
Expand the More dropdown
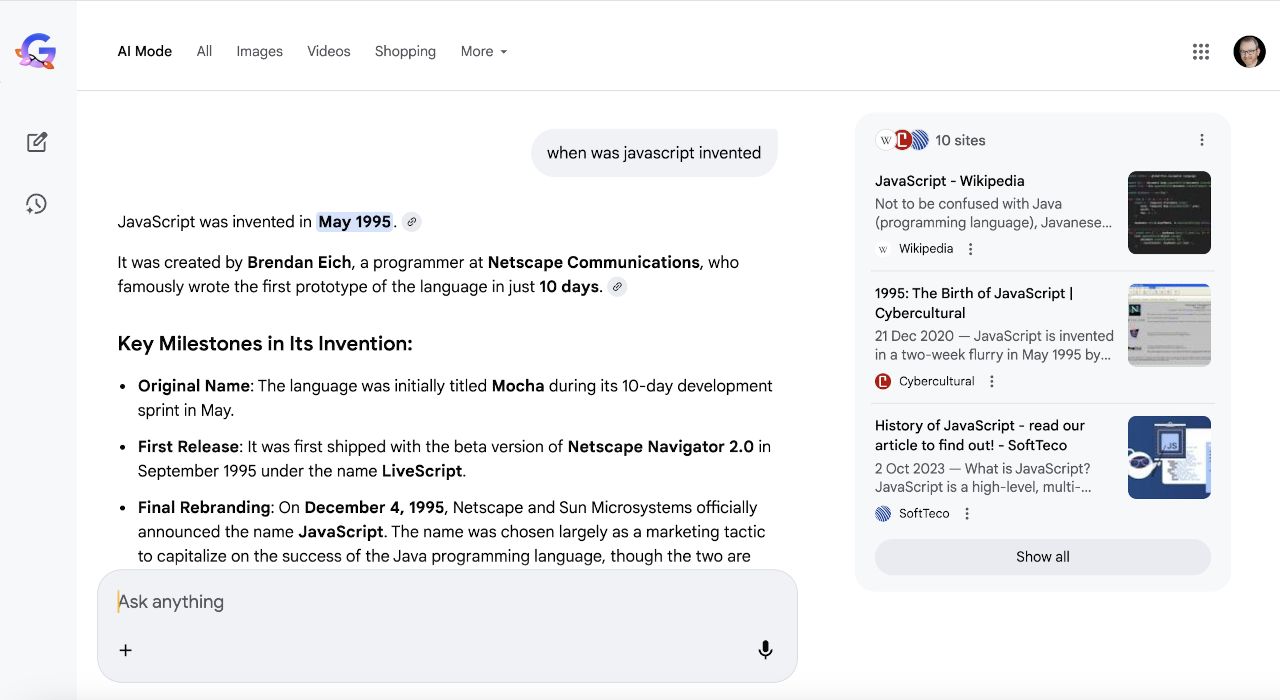[x=484, y=52]
